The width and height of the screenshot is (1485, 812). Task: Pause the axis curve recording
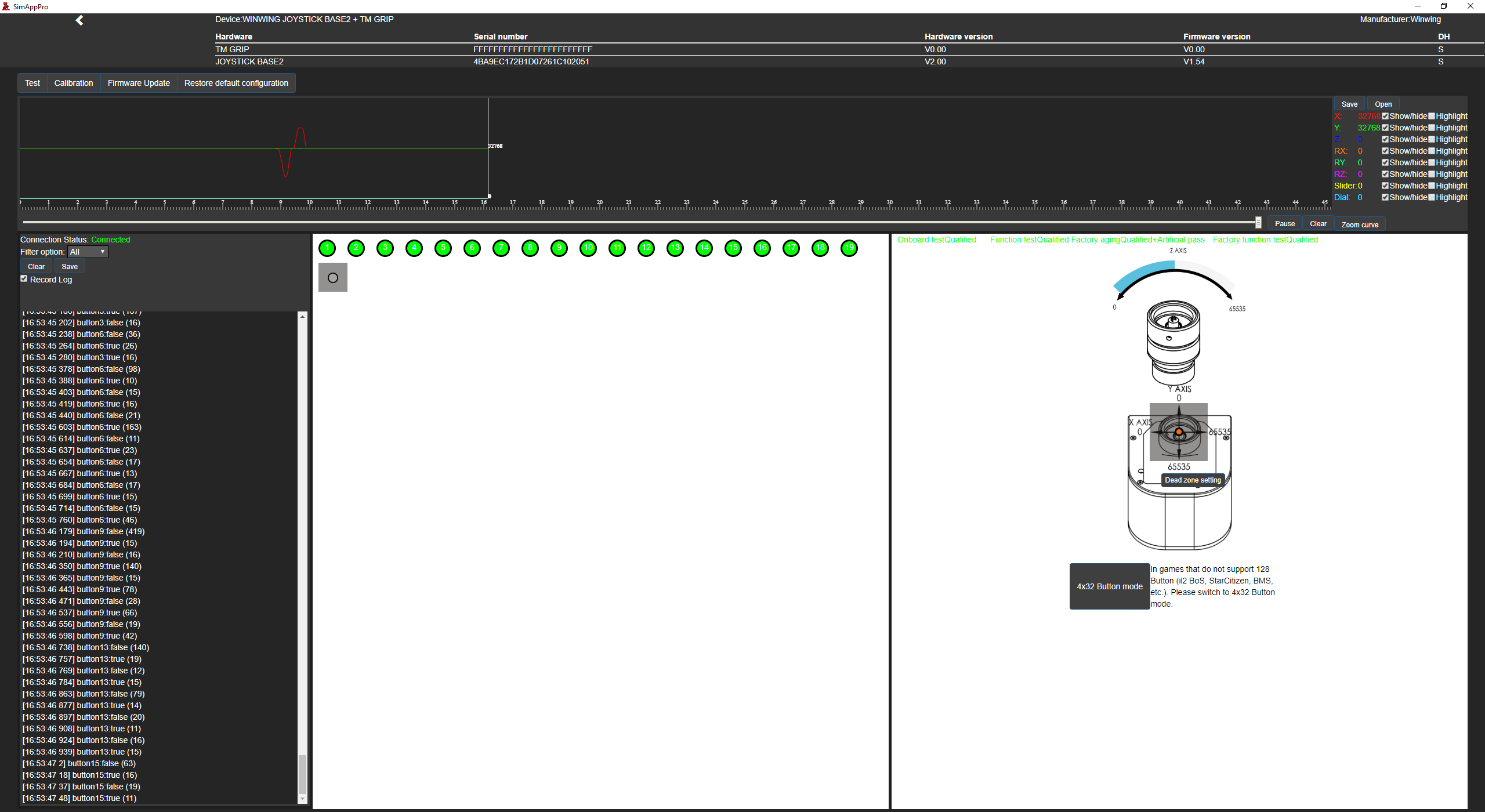pyautogui.click(x=1285, y=224)
